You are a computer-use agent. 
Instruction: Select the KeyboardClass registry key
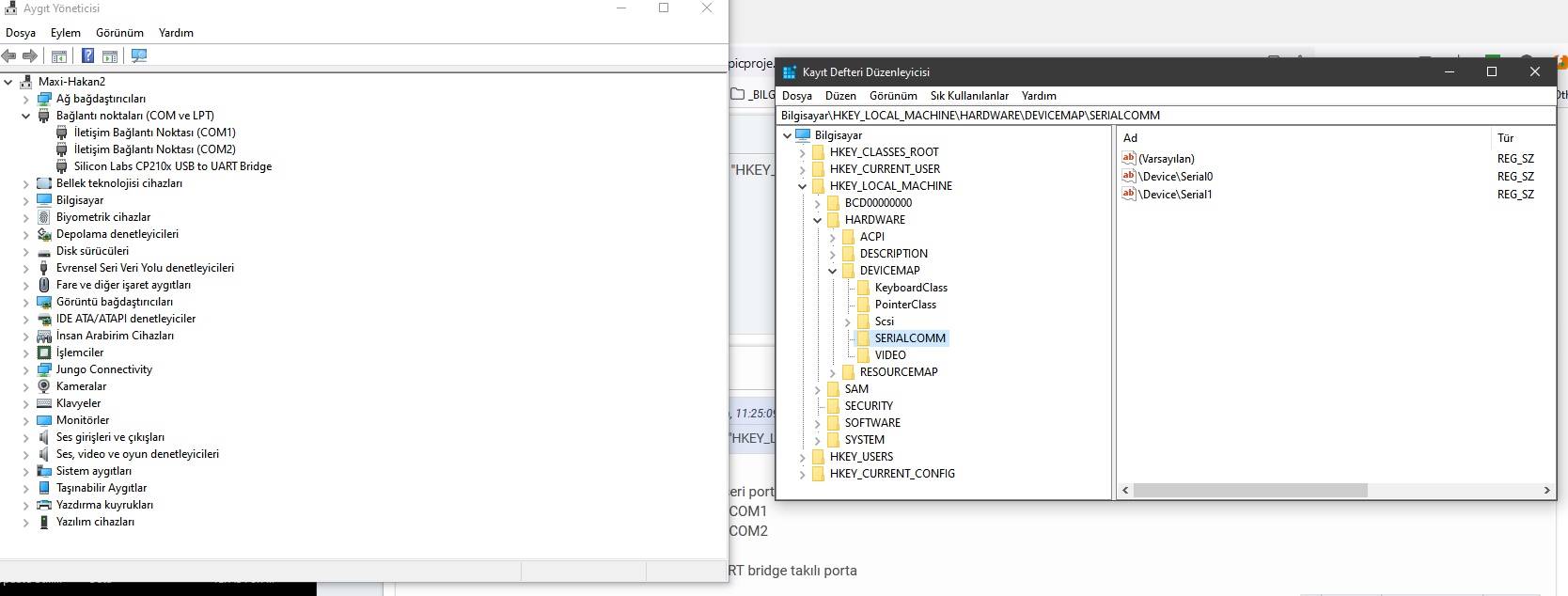(x=911, y=288)
